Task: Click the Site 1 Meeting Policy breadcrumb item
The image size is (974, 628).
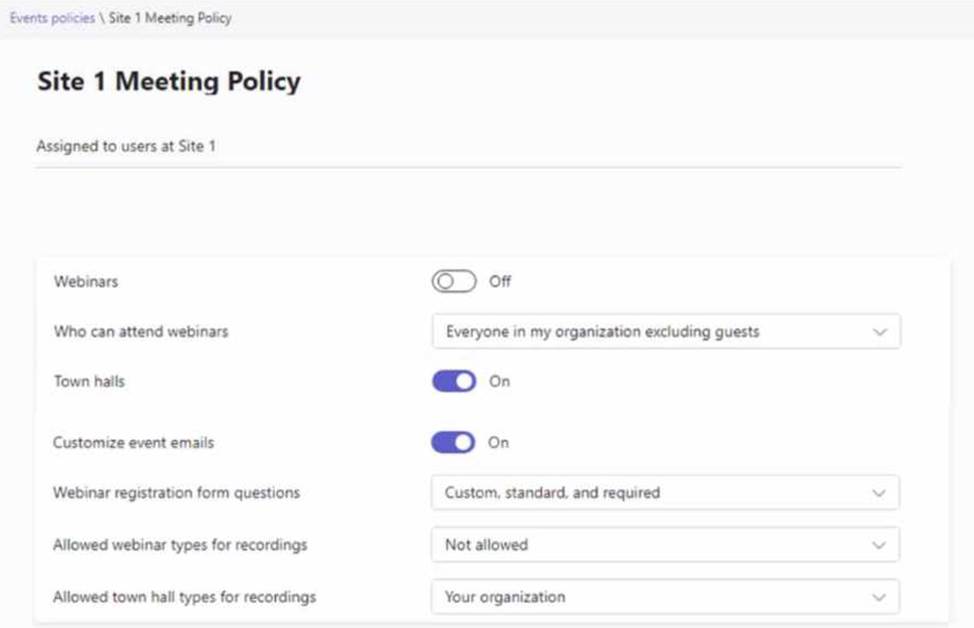Action: (170, 18)
